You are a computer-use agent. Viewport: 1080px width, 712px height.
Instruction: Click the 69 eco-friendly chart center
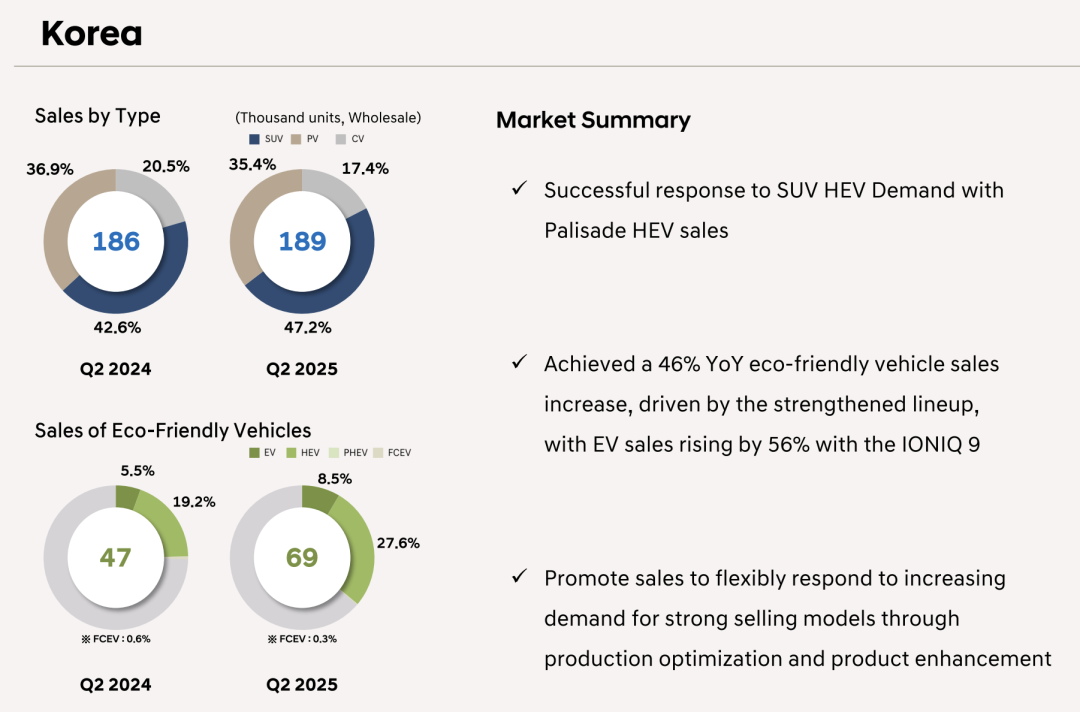click(302, 556)
